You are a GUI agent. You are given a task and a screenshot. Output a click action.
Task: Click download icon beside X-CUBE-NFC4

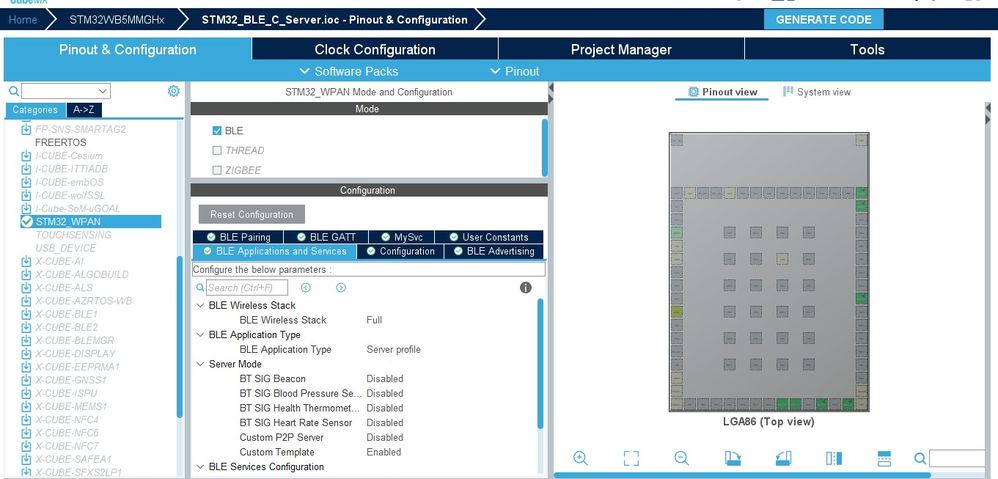(26, 420)
